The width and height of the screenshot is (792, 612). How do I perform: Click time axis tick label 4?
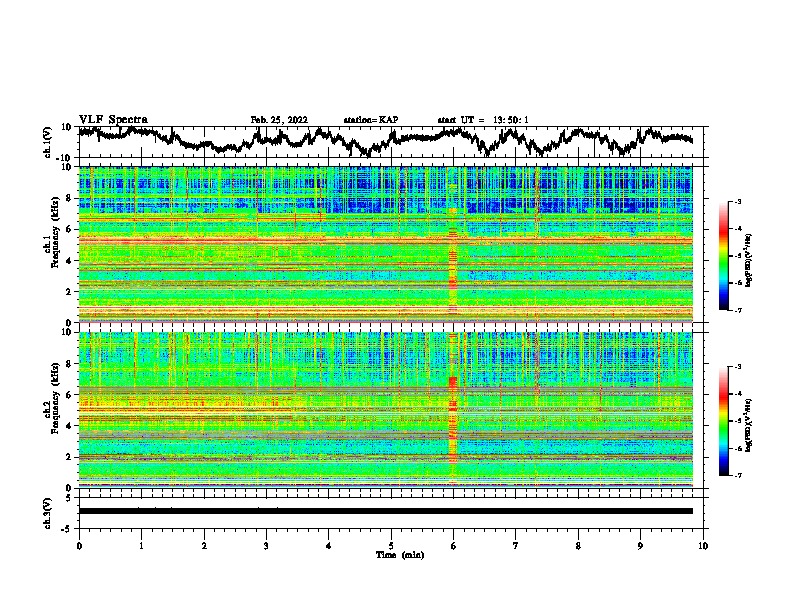coord(329,546)
